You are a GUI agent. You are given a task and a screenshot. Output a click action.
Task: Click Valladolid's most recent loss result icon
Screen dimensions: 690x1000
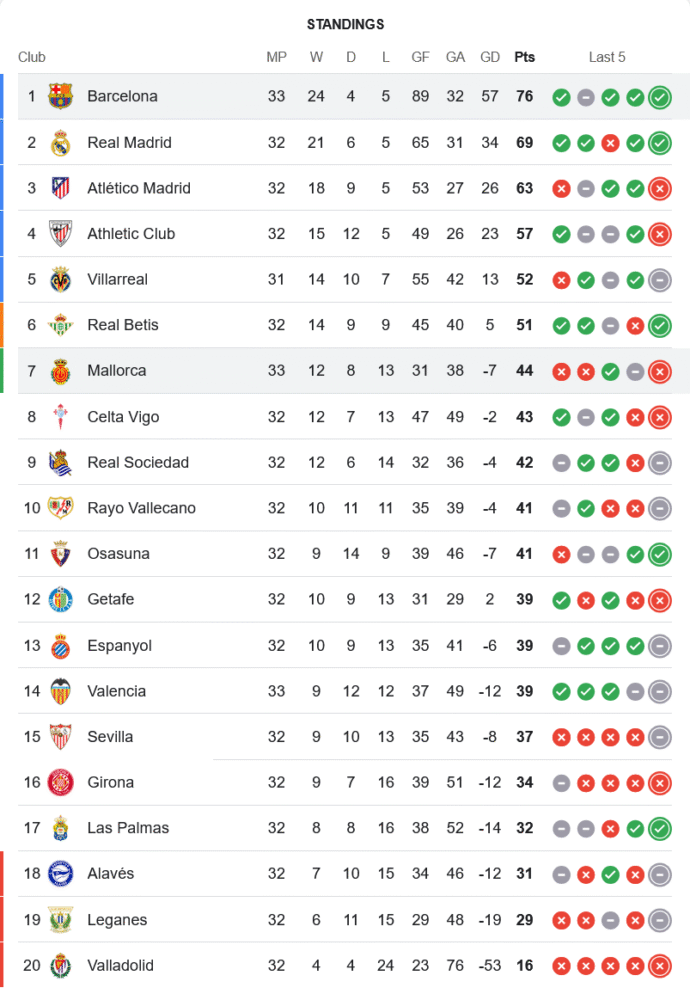point(659,966)
